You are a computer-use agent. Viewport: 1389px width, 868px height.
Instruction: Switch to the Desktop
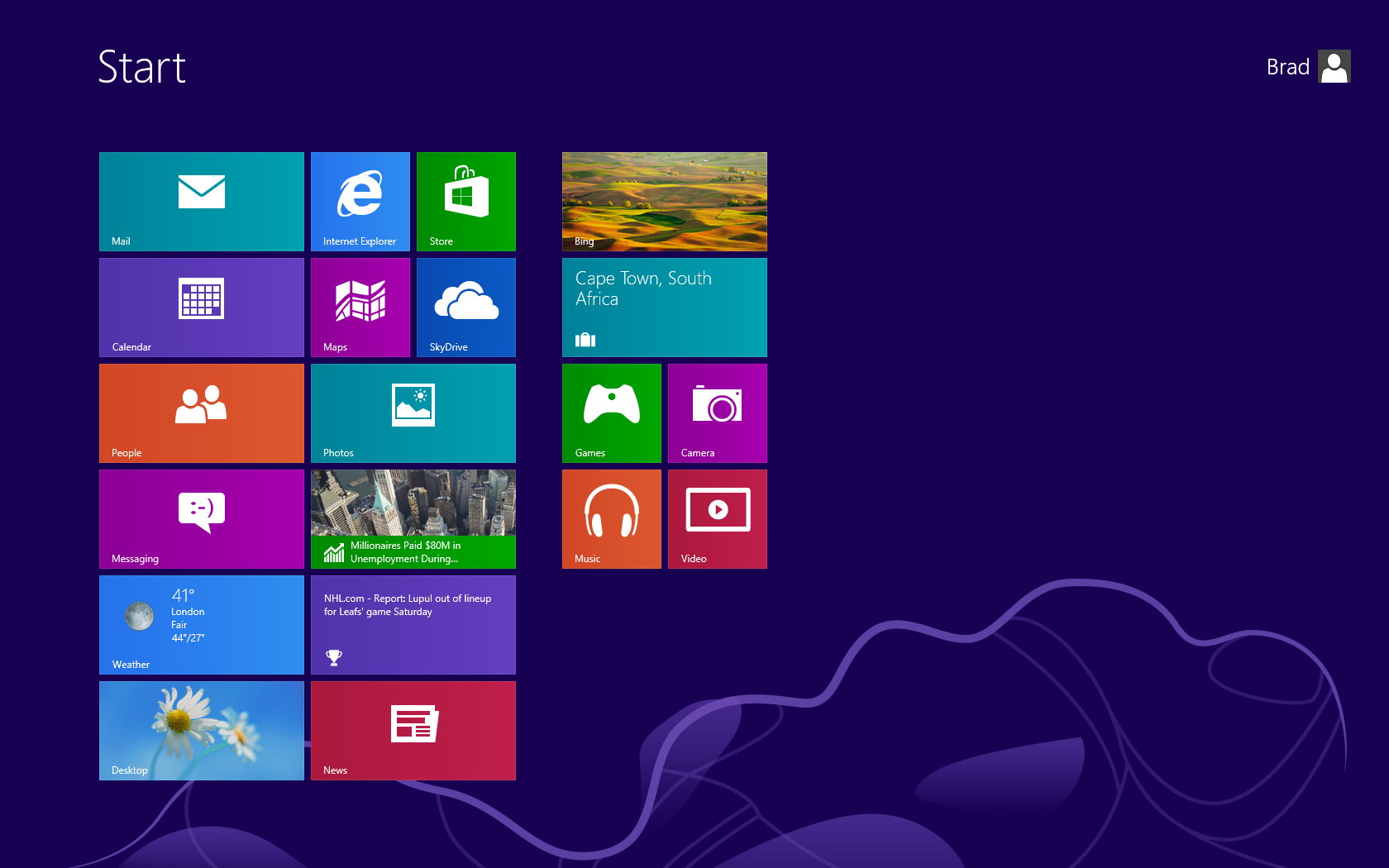coord(201,730)
